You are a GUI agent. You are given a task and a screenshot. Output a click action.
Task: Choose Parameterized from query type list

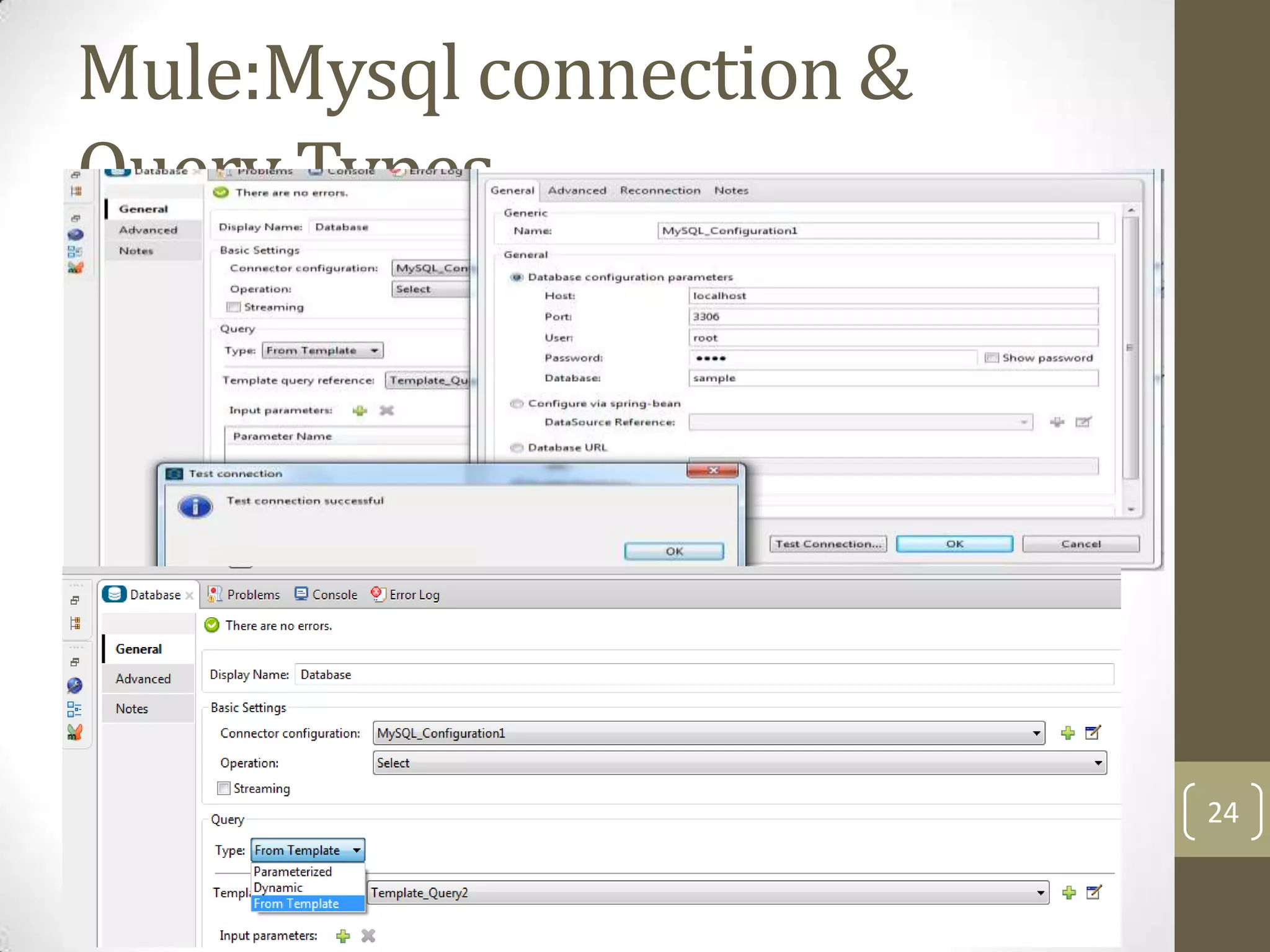pyautogui.click(x=293, y=871)
